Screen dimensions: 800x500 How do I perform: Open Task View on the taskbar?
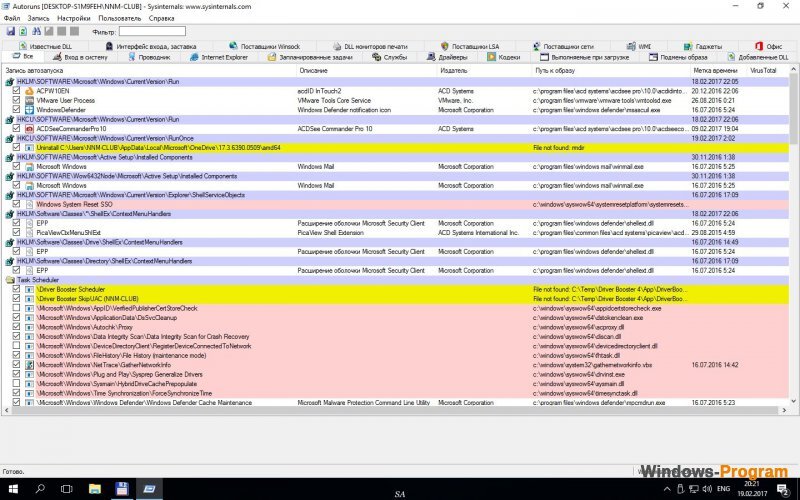(x=66, y=489)
